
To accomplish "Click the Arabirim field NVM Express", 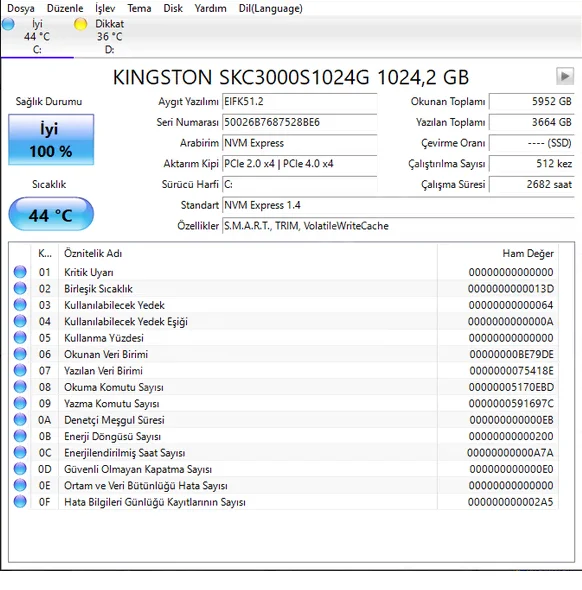I will (x=300, y=143).
